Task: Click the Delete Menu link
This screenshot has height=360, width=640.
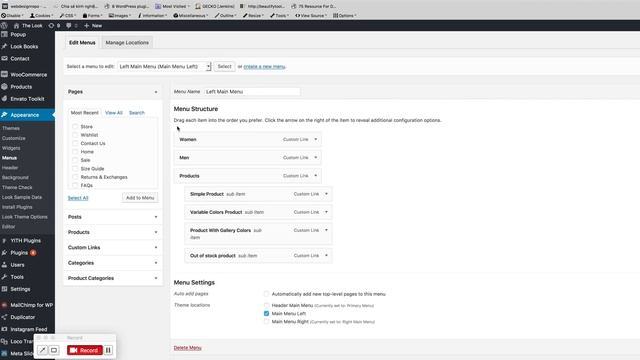Action: [188, 348]
